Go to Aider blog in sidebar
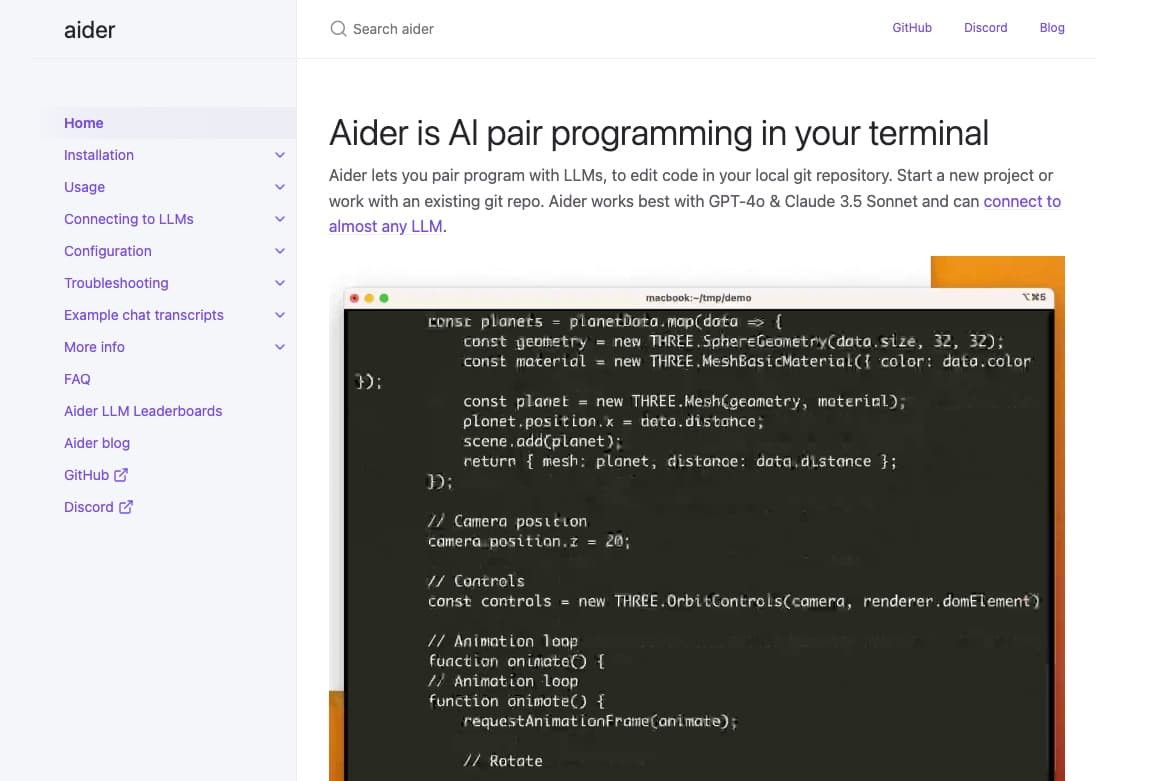 (97, 443)
